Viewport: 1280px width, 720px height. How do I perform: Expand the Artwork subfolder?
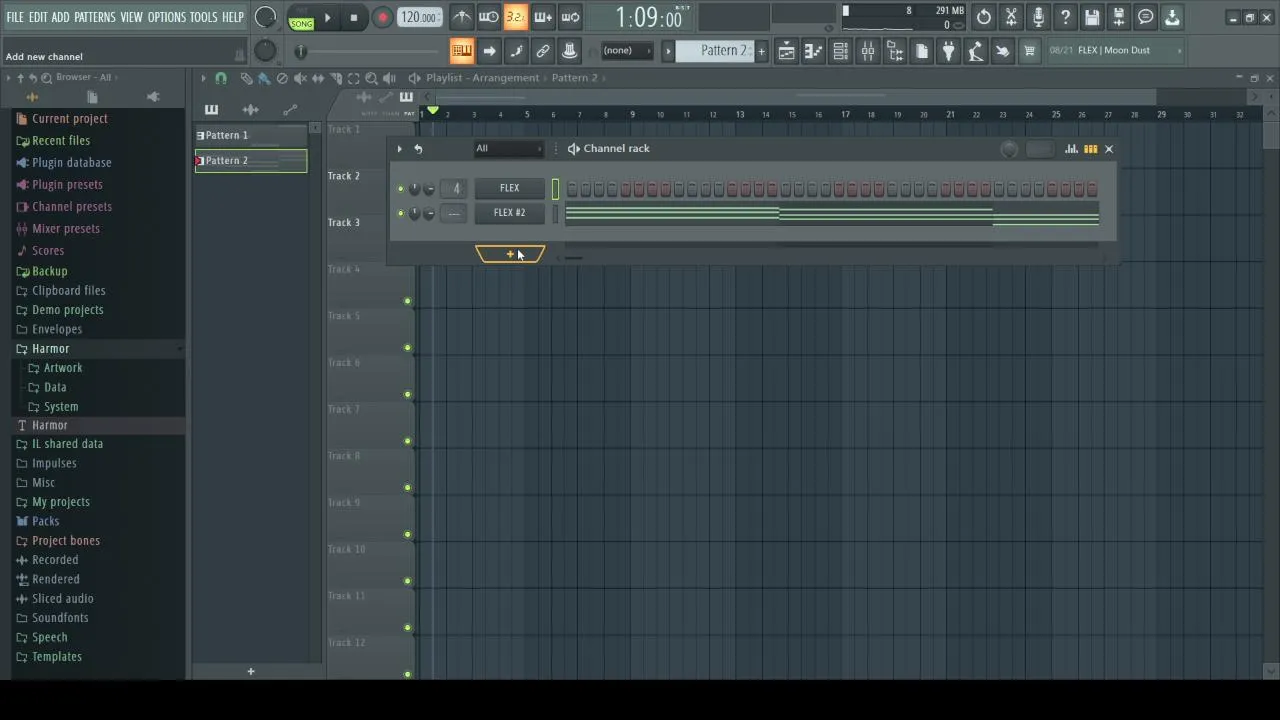click(62, 368)
